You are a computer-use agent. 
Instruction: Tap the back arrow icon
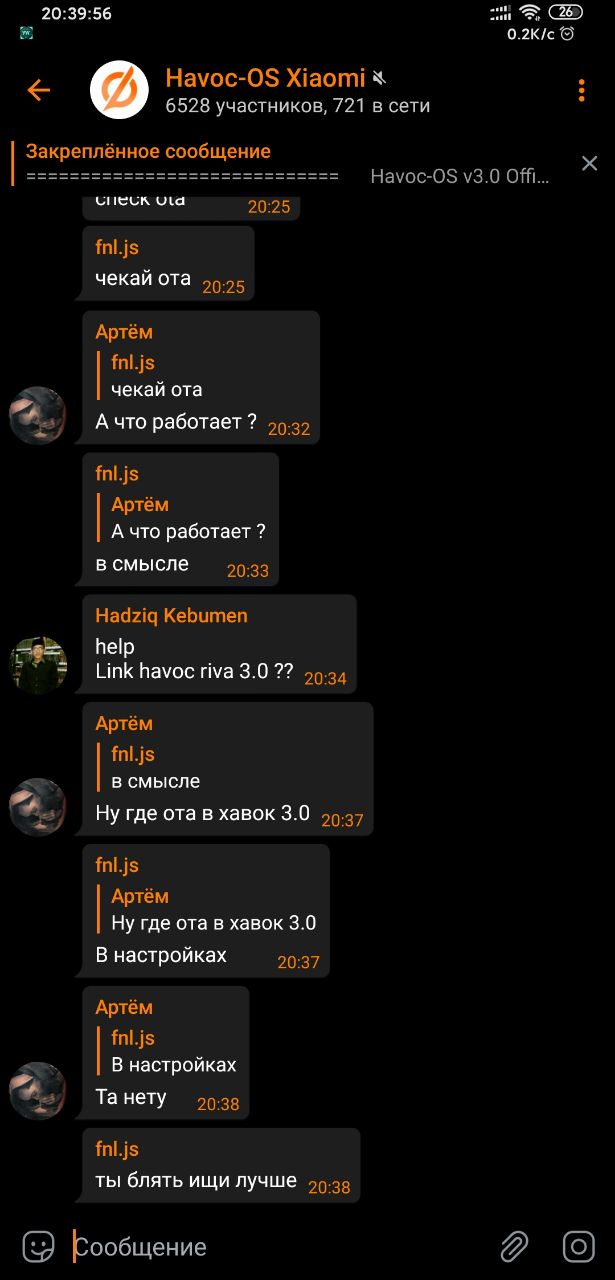pos(38,90)
